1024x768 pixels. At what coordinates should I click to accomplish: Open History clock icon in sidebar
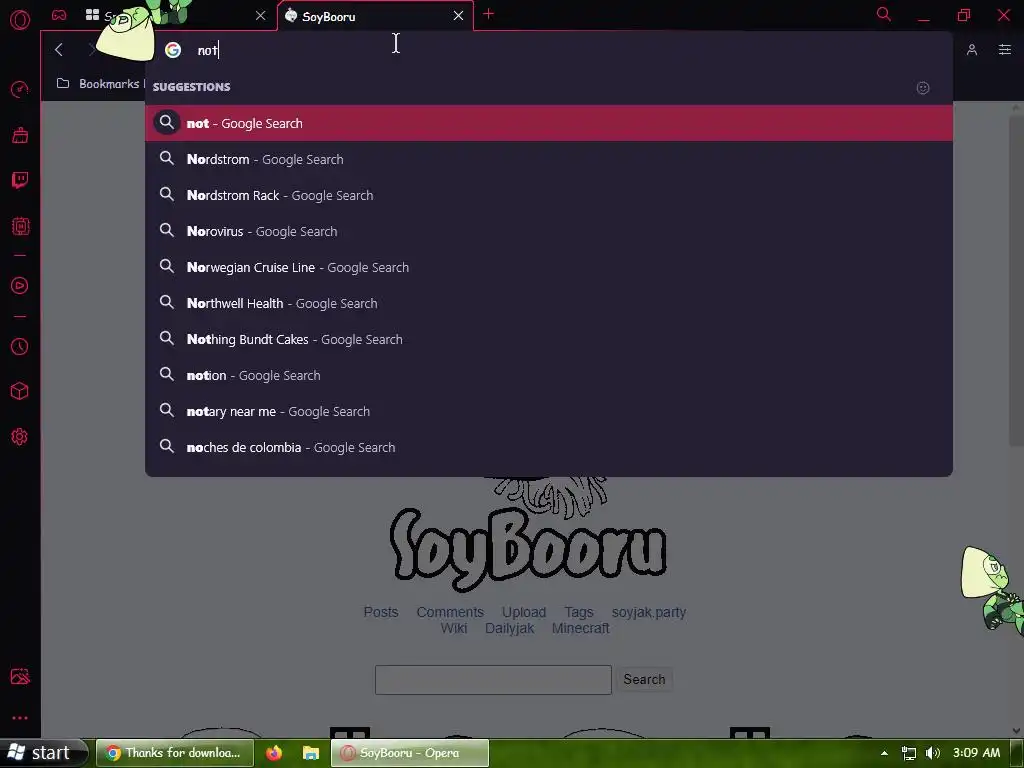(20, 346)
